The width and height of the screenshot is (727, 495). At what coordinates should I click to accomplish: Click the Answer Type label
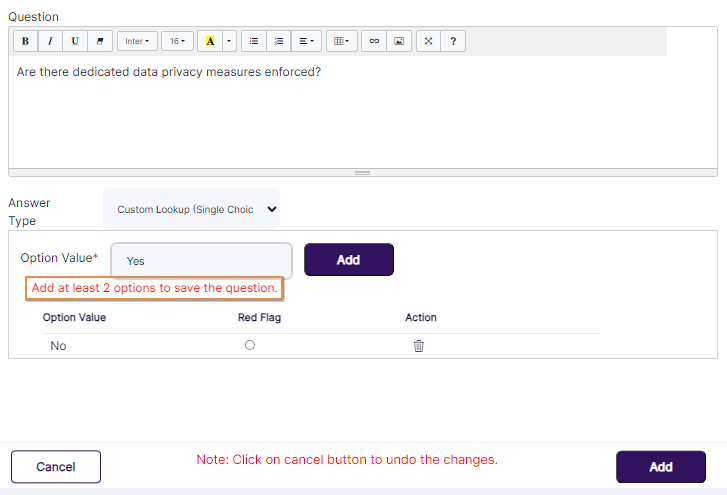tap(29, 212)
